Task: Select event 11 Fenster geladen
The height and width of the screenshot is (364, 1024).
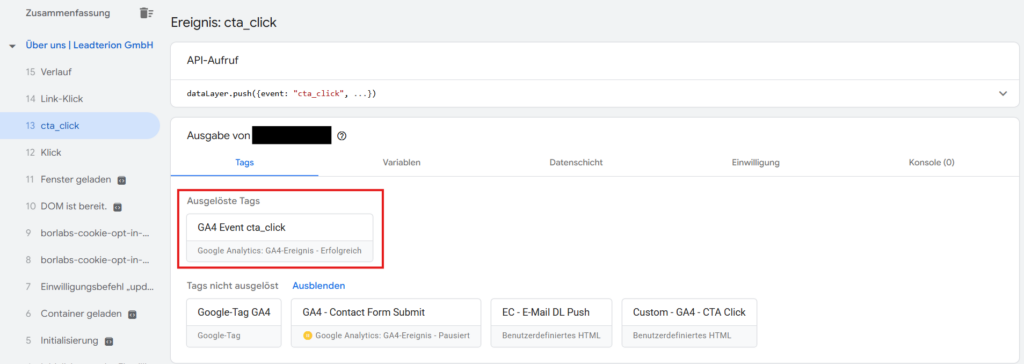Action: (x=80, y=179)
